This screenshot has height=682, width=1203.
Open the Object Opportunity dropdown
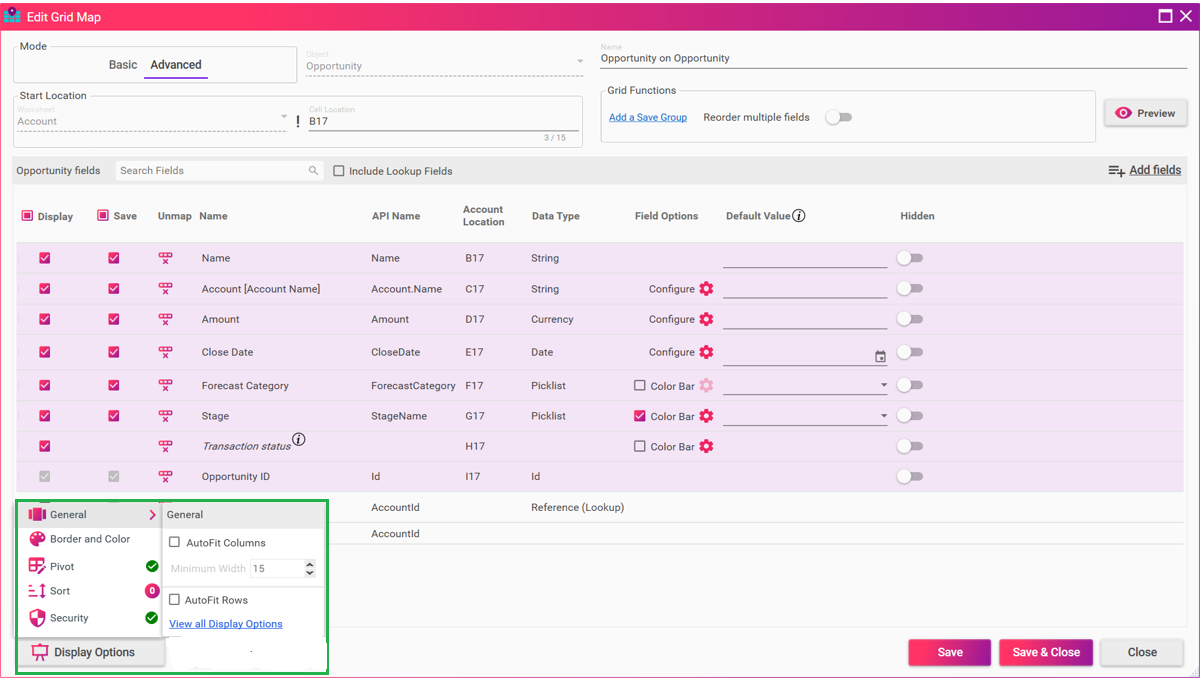[579, 62]
